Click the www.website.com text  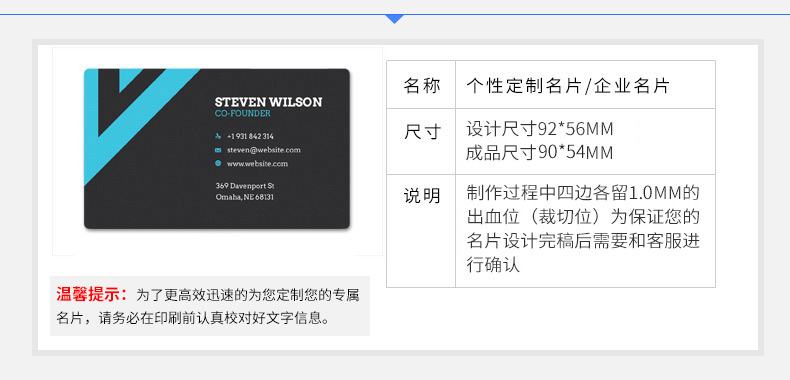coord(257,163)
